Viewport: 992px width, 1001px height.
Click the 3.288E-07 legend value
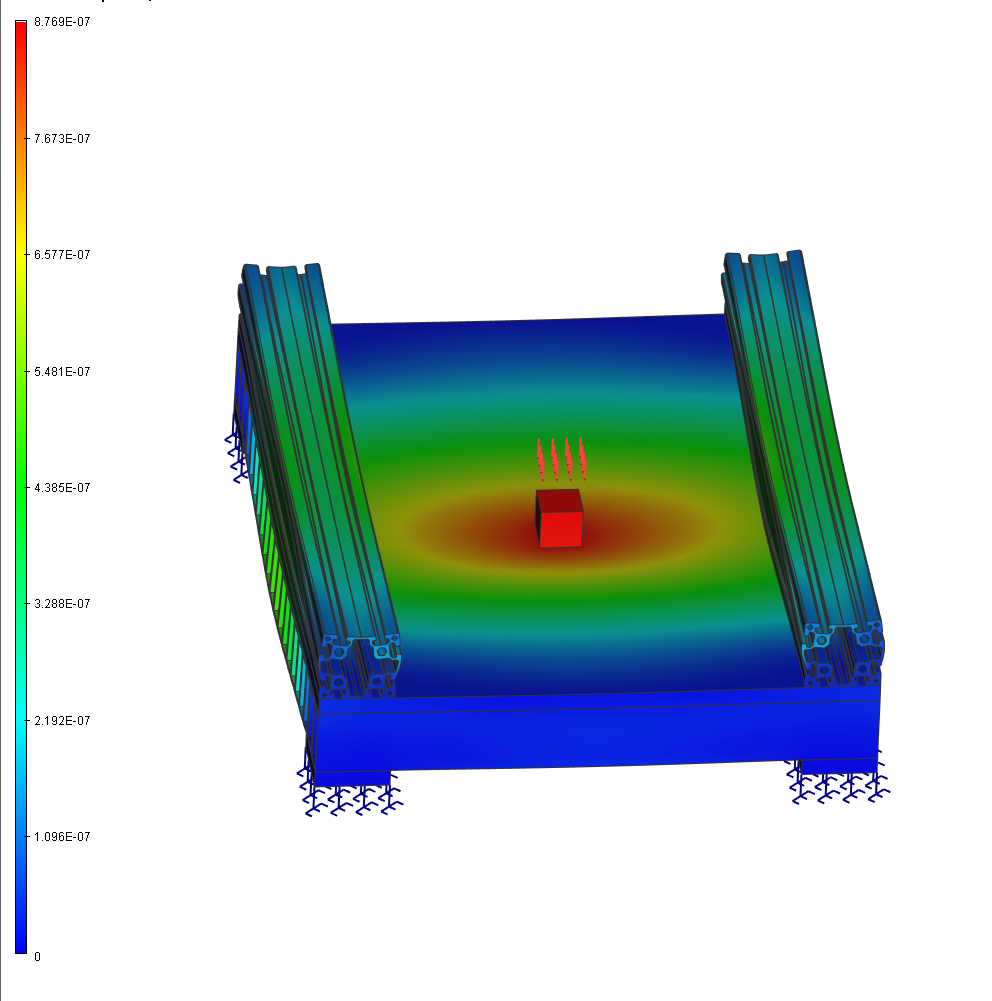pyautogui.click(x=62, y=604)
